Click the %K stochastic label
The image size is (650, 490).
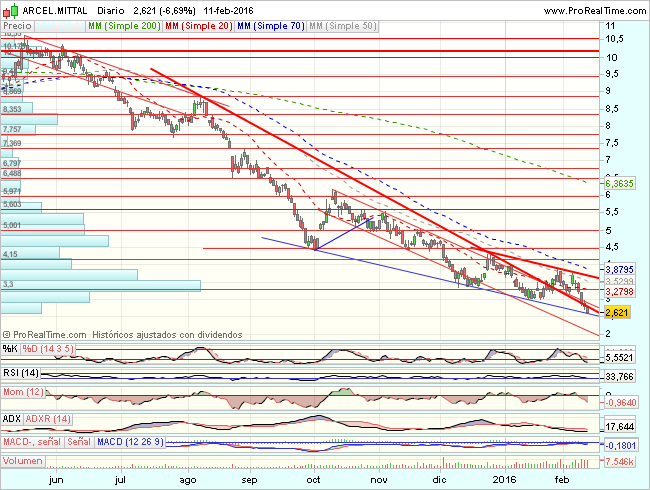pyautogui.click(x=10, y=349)
